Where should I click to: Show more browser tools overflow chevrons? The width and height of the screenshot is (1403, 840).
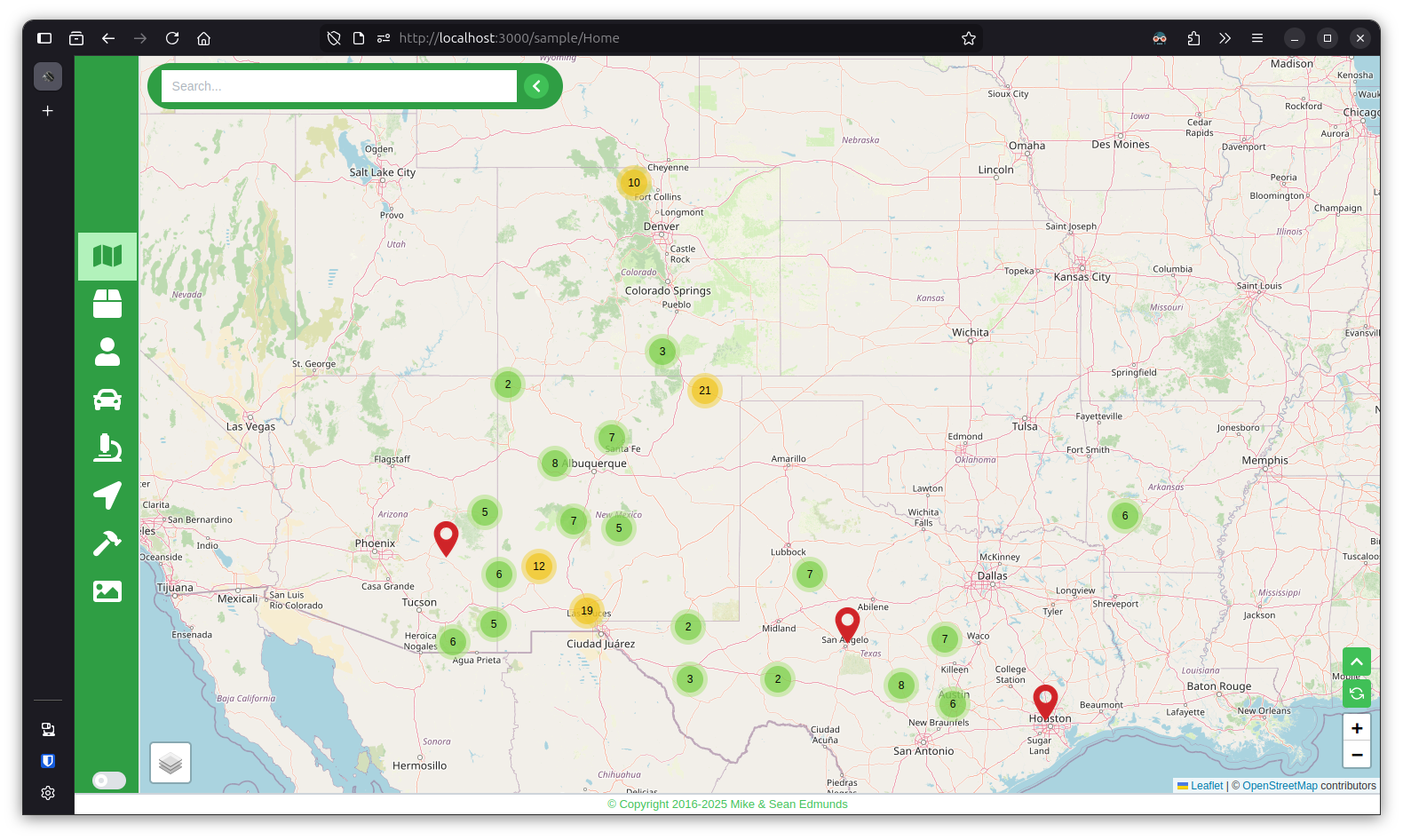(1225, 38)
